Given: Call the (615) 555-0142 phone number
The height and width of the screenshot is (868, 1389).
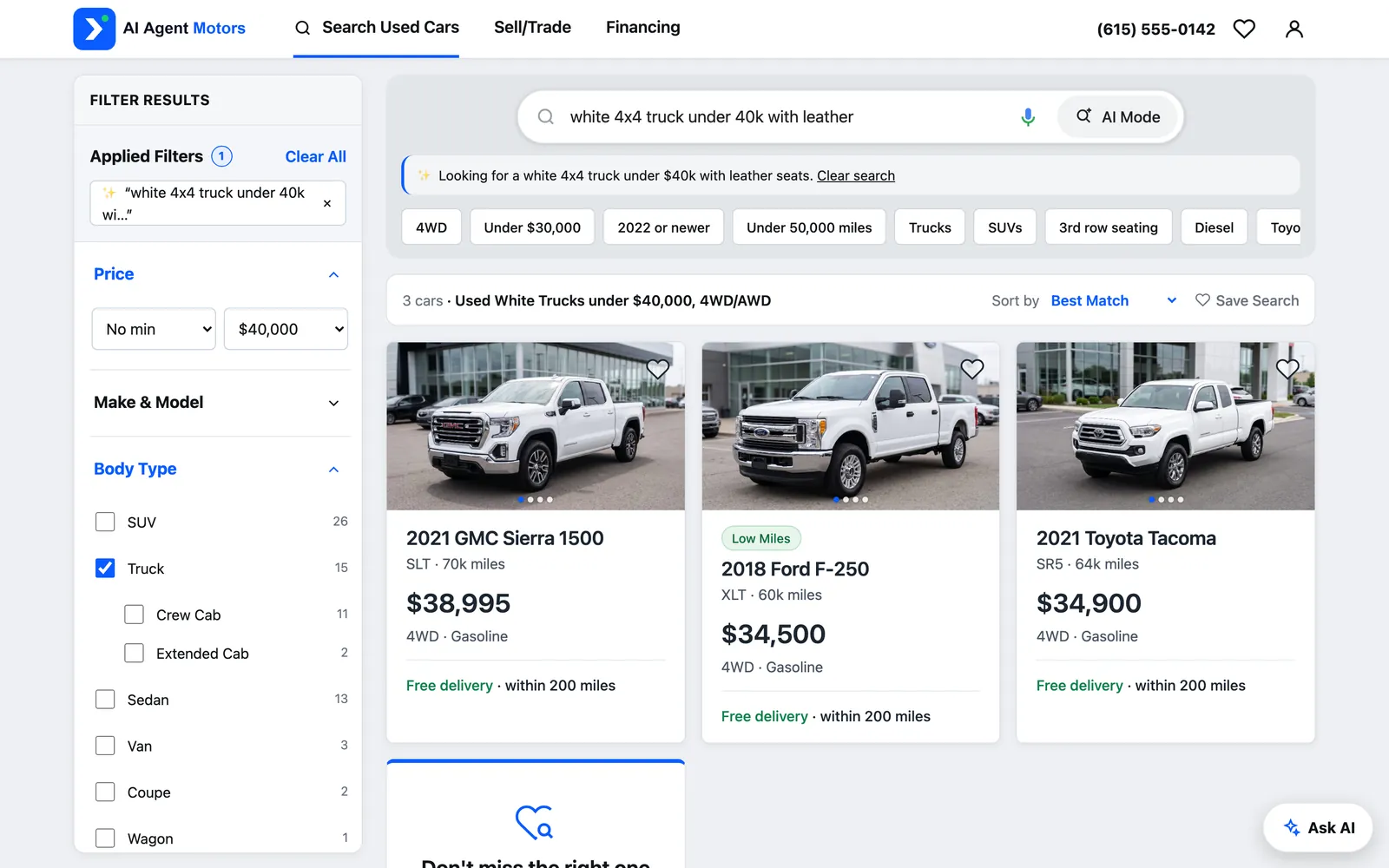Looking at the screenshot, I should pos(1155,30).
